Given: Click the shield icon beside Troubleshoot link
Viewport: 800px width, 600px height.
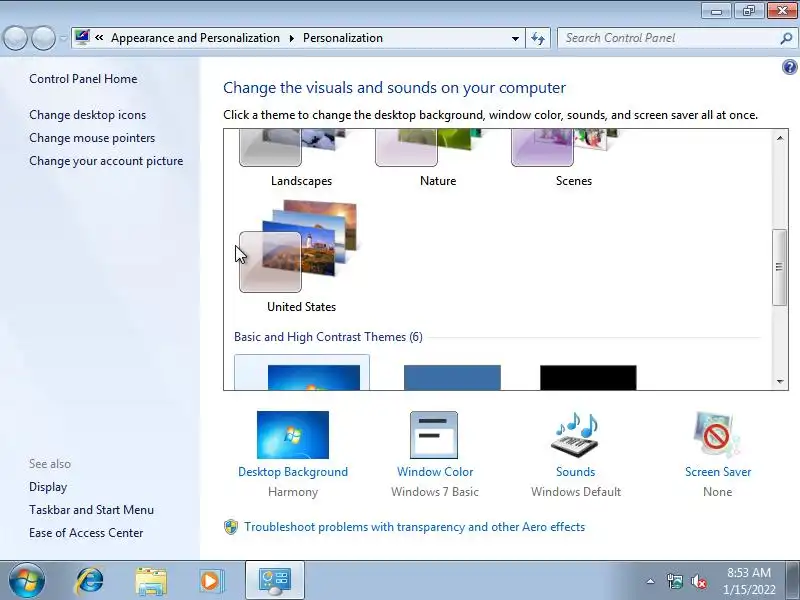Looking at the screenshot, I should click(231, 527).
